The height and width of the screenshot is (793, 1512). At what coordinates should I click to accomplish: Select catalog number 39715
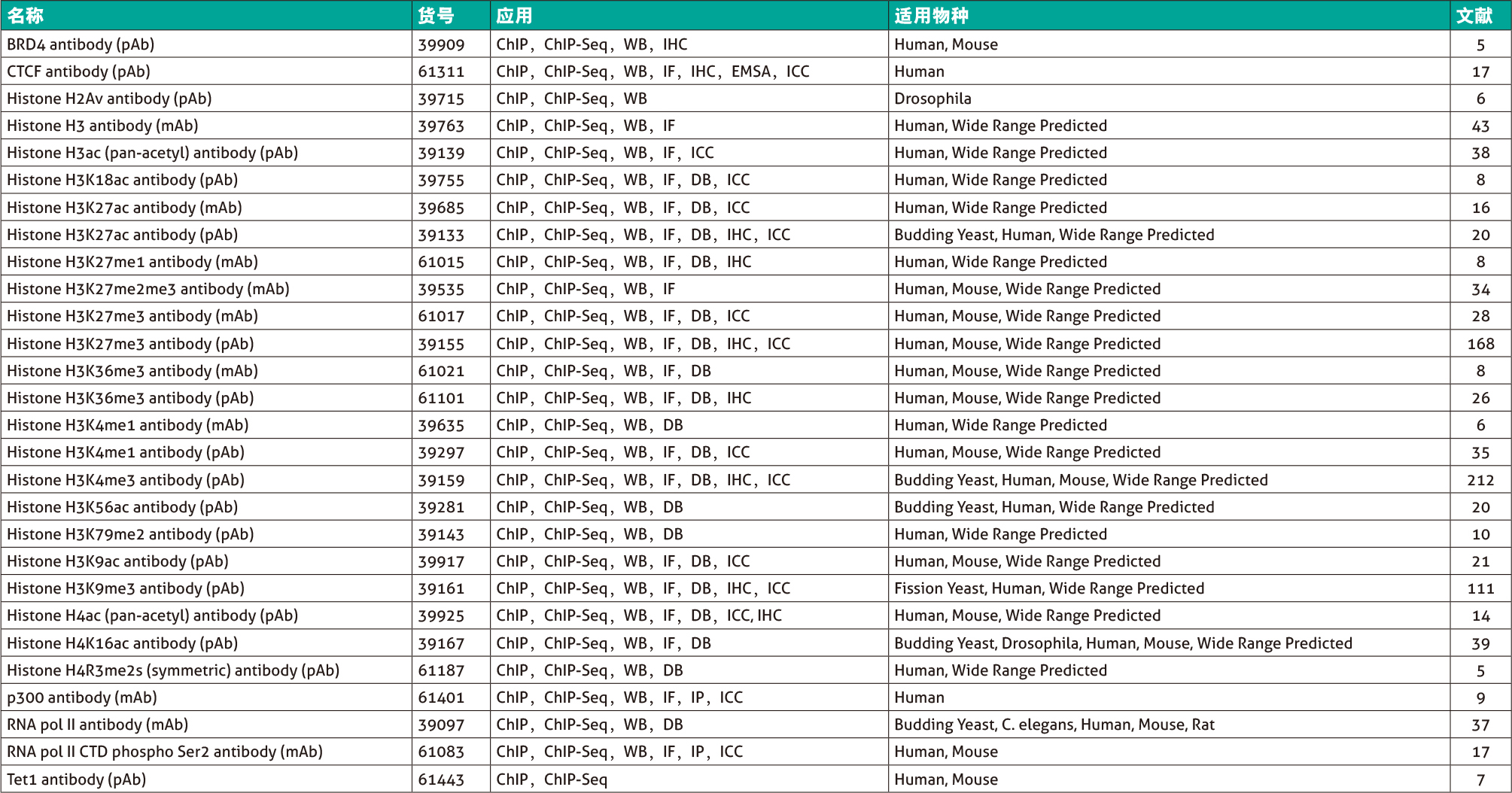click(441, 99)
